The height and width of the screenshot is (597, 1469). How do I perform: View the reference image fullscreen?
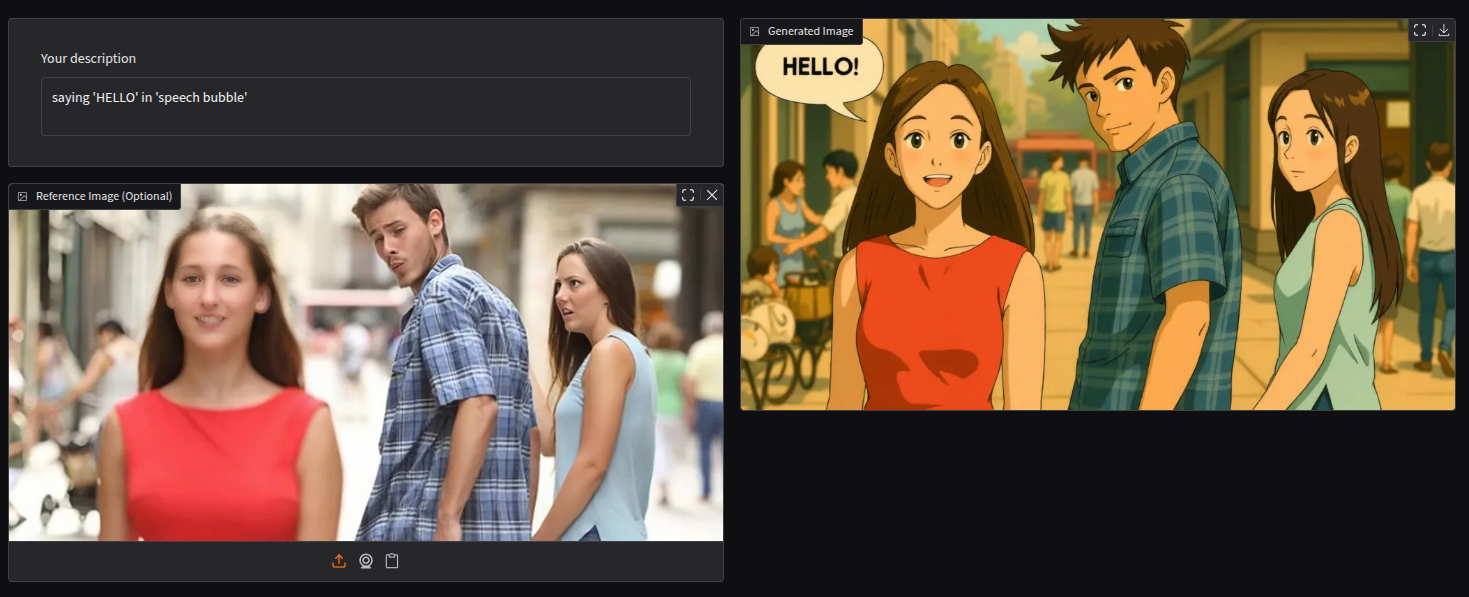688,195
